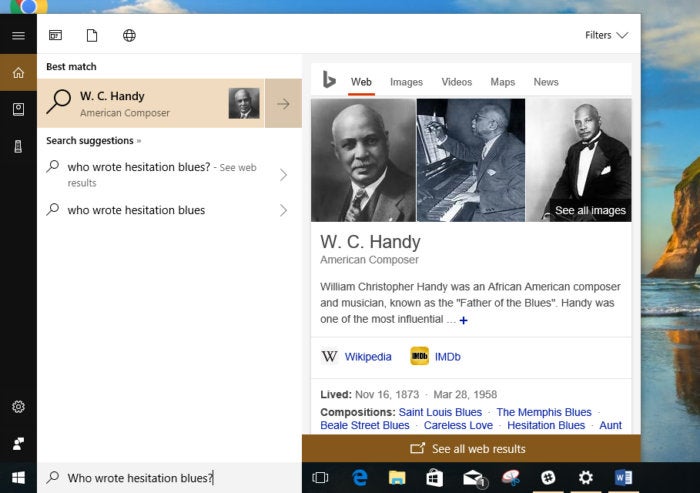
Task: Click See all web results button
Action: (471, 448)
